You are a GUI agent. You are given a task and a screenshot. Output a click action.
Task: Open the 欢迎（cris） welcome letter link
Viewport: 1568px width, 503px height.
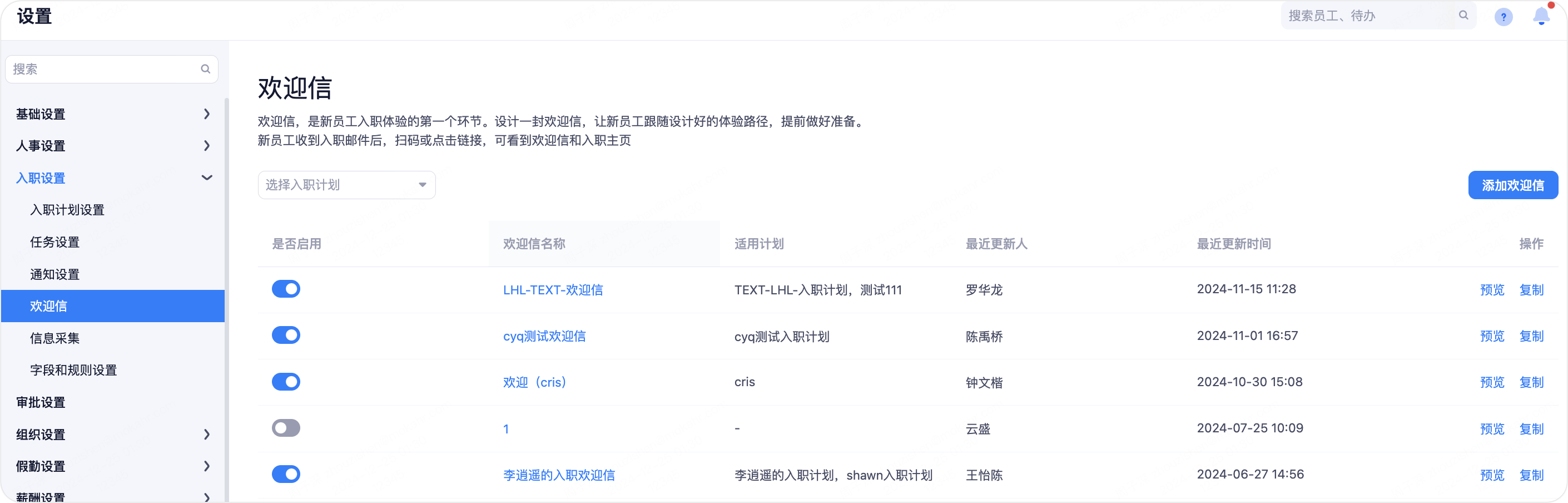coord(534,382)
